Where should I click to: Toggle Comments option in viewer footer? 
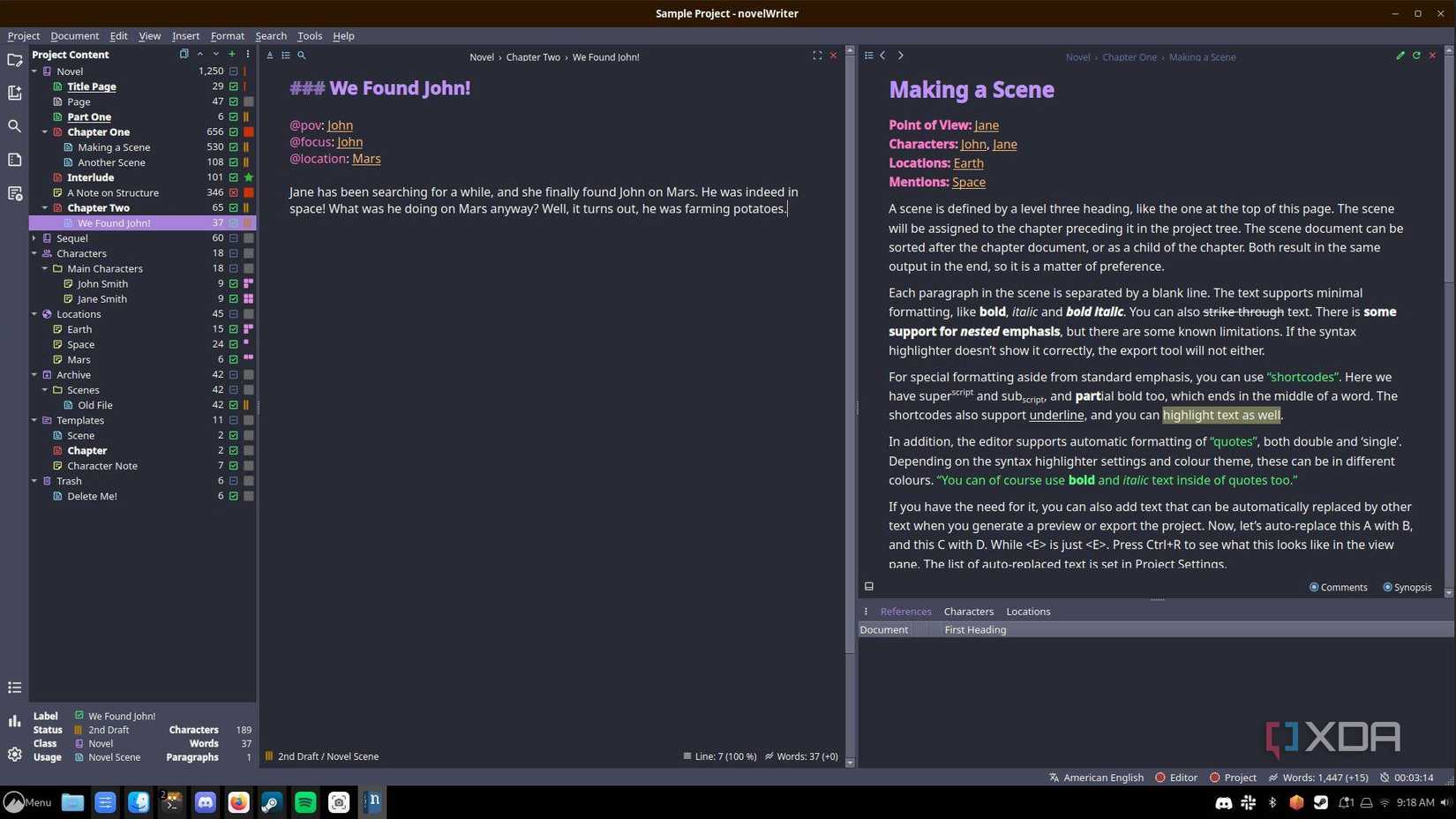[1338, 588]
